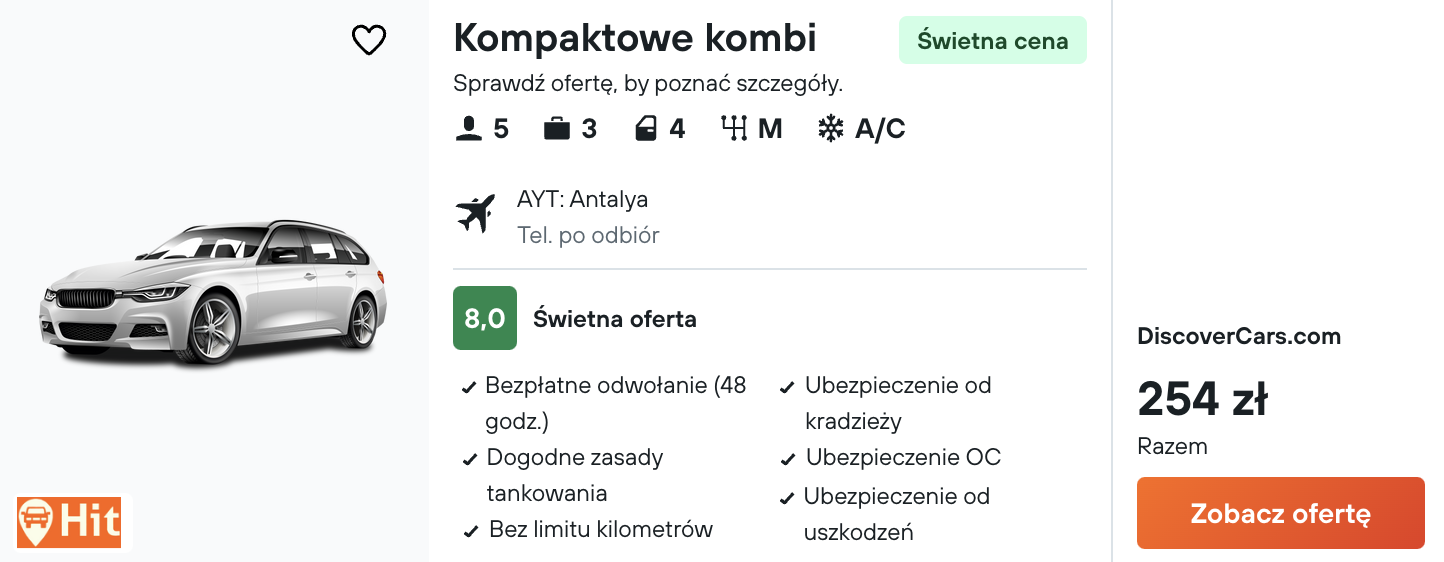Click Bezpłatne odwołanie checkmark item
Screen dimensions: 1444x562
[606, 403]
